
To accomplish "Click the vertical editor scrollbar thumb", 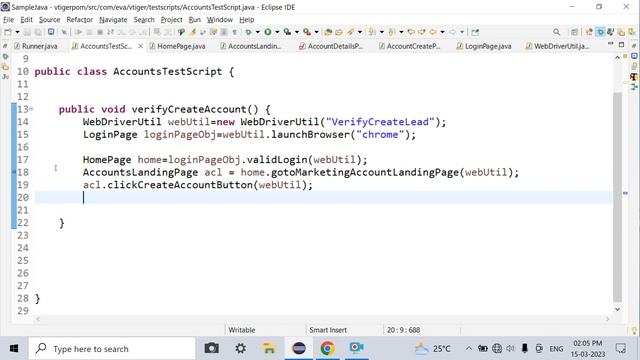I will point(618,197).
